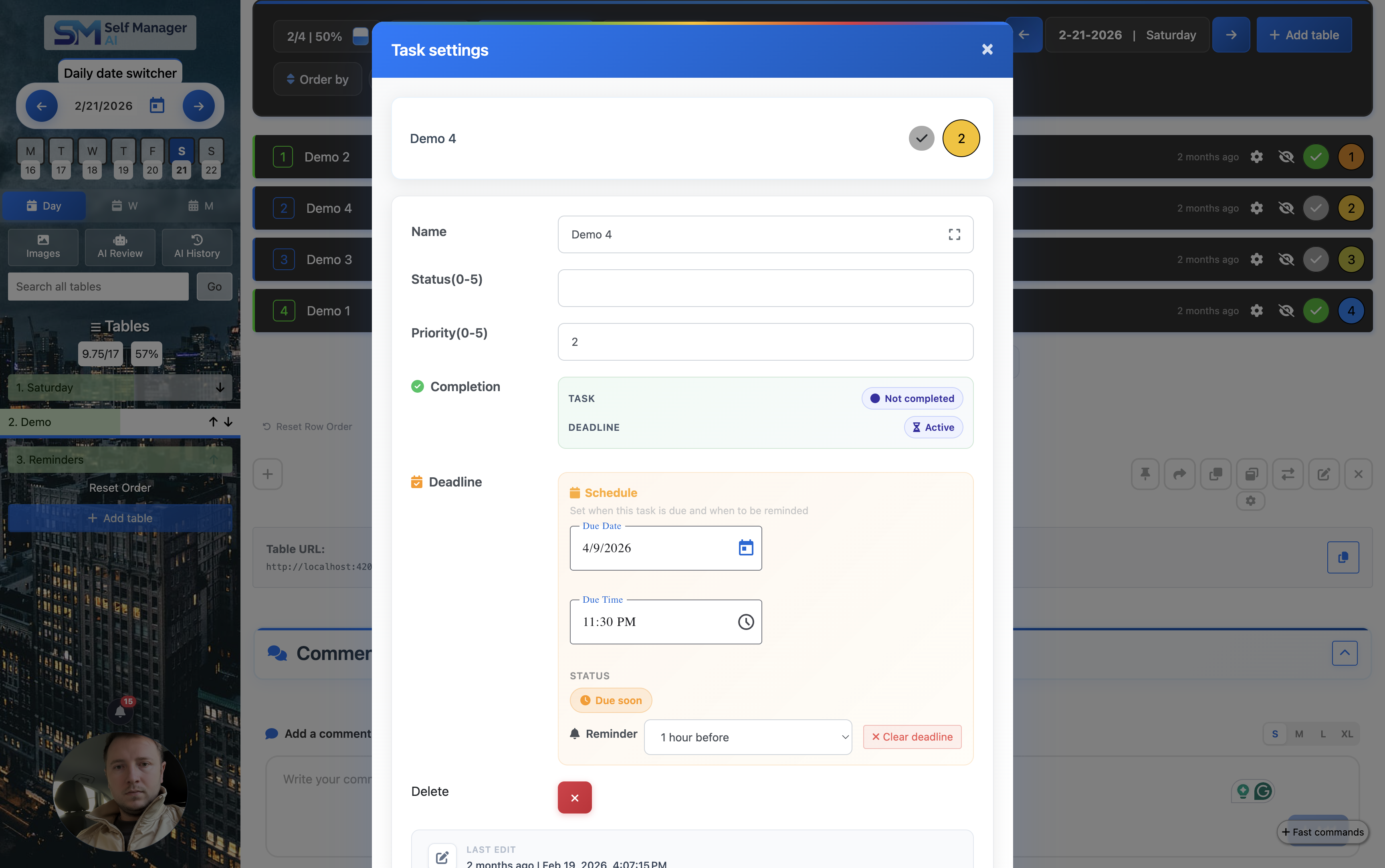
Task: Open AI History
Action: [197, 247]
